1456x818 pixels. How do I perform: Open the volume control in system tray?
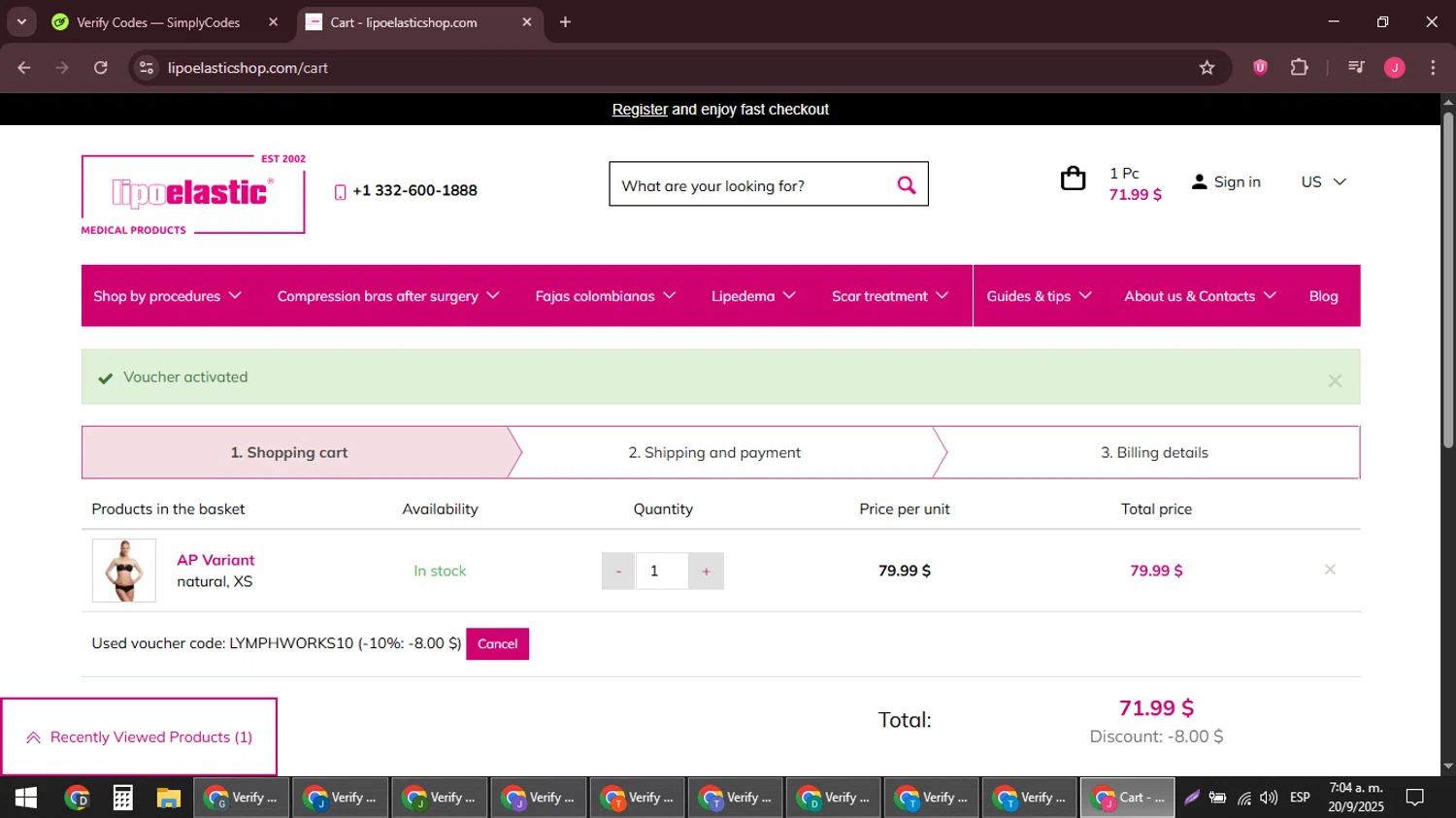[x=1269, y=798]
